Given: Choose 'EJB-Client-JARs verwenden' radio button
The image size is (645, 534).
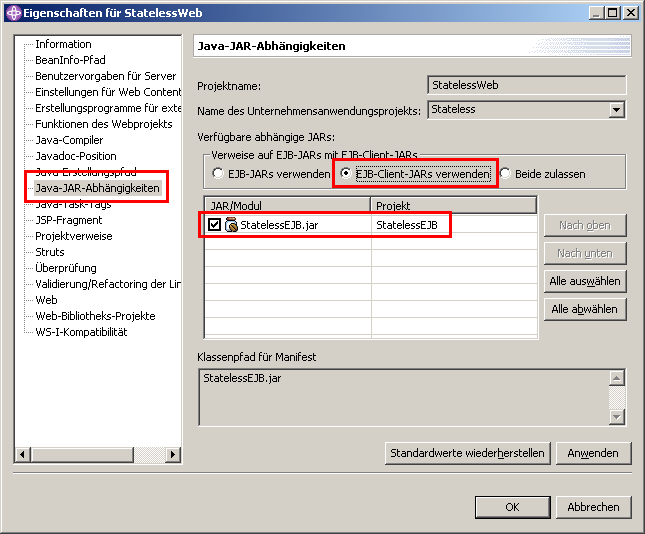Looking at the screenshot, I should (347, 174).
